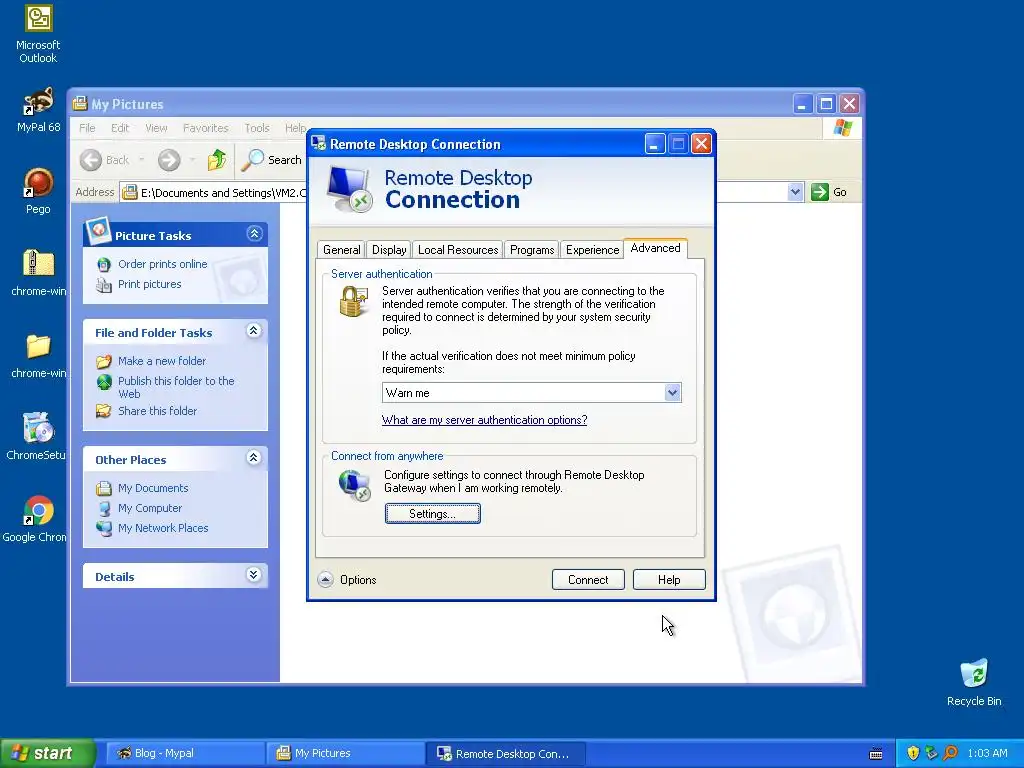Click the Make a new folder link
Viewport: 1024px width, 768px height.
pyautogui.click(x=162, y=361)
